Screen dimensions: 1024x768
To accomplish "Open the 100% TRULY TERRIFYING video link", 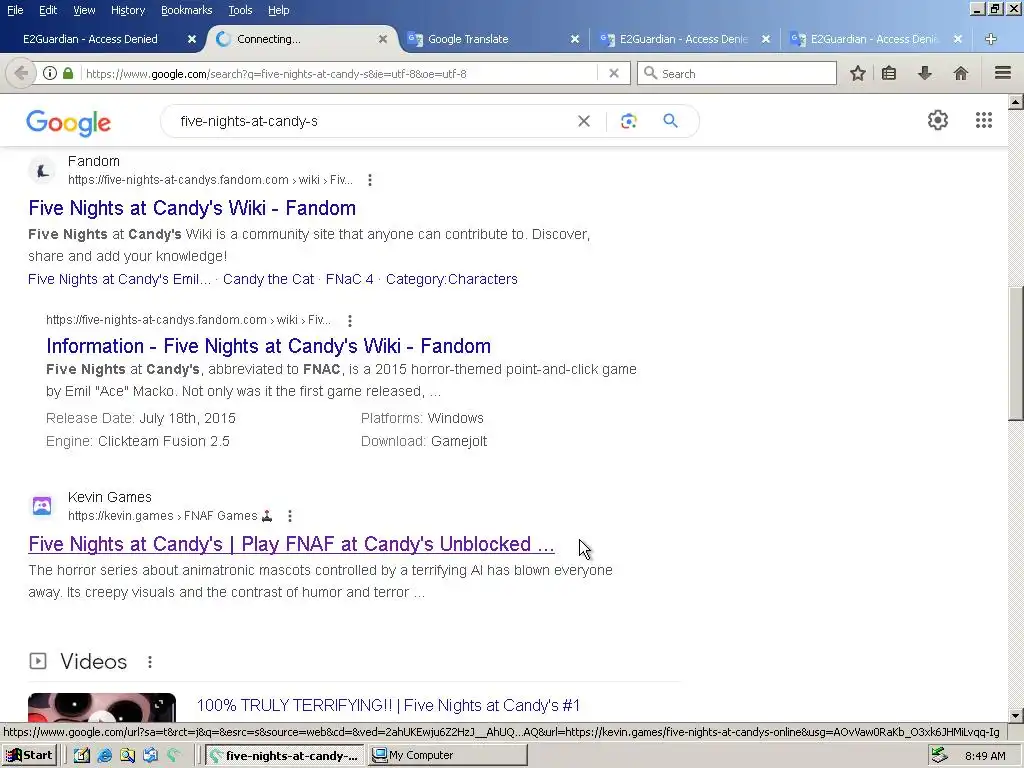I will 388,705.
